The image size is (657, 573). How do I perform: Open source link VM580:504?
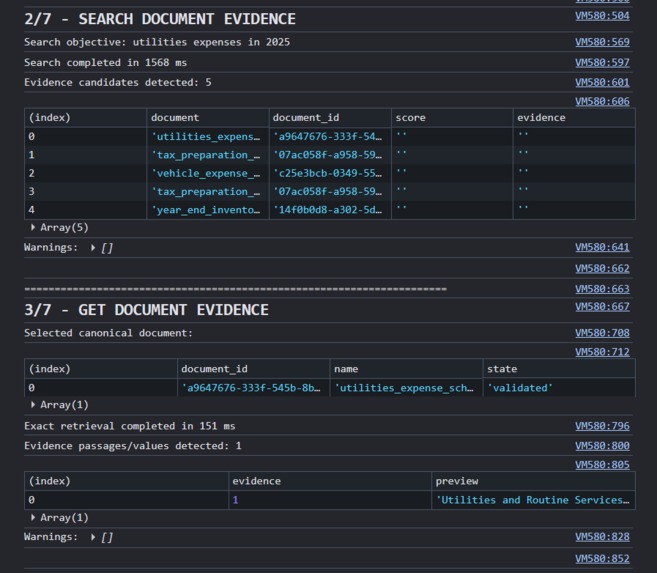coord(602,16)
